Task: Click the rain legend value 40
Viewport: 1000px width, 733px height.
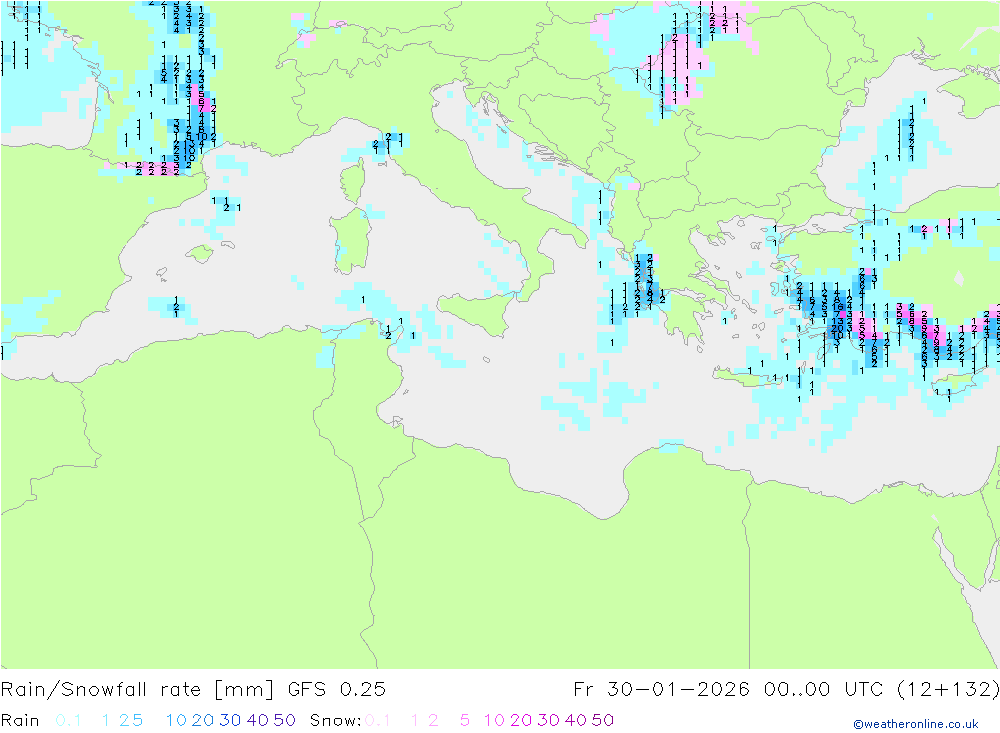Action: (258, 720)
